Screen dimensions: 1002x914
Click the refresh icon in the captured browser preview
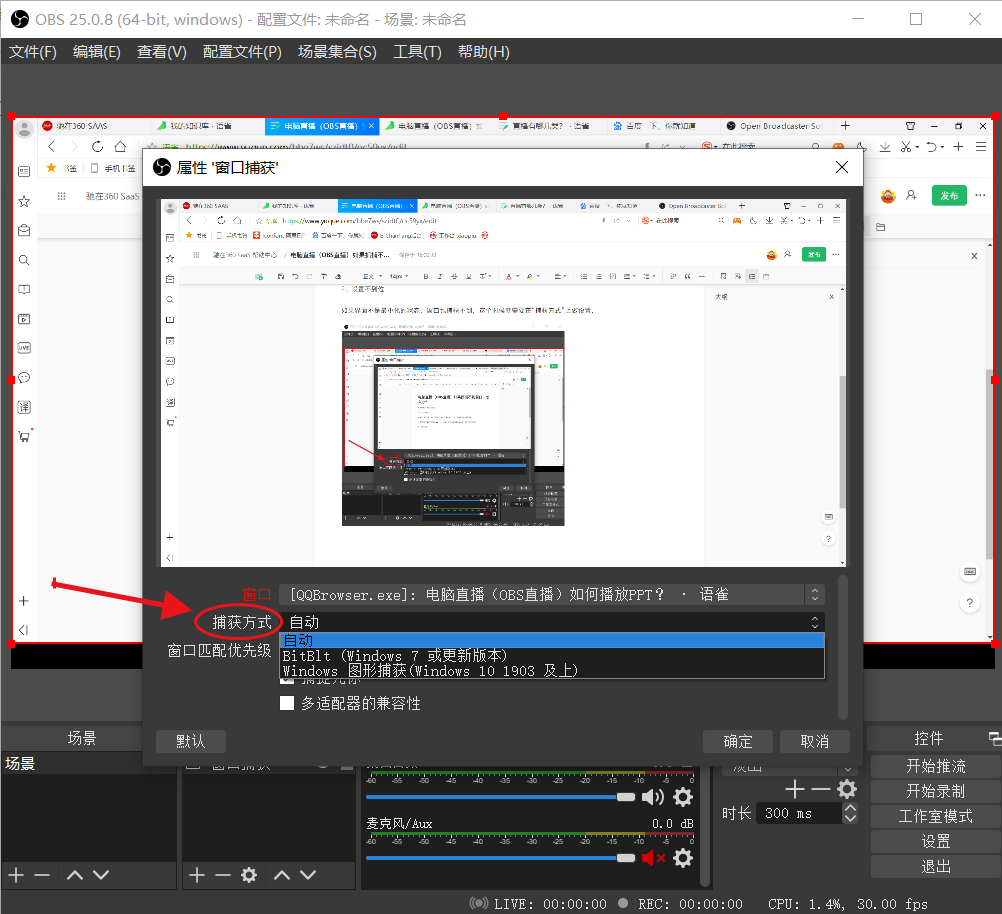click(97, 147)
